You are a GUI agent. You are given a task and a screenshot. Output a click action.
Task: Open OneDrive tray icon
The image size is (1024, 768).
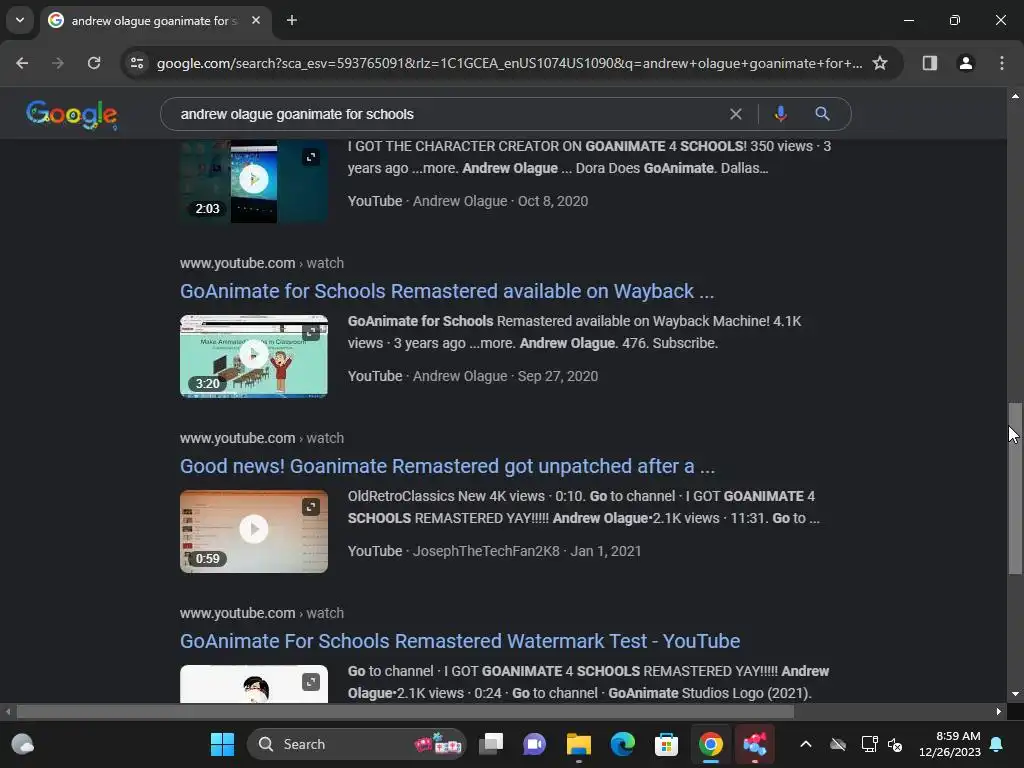click(x=838, y=744)
